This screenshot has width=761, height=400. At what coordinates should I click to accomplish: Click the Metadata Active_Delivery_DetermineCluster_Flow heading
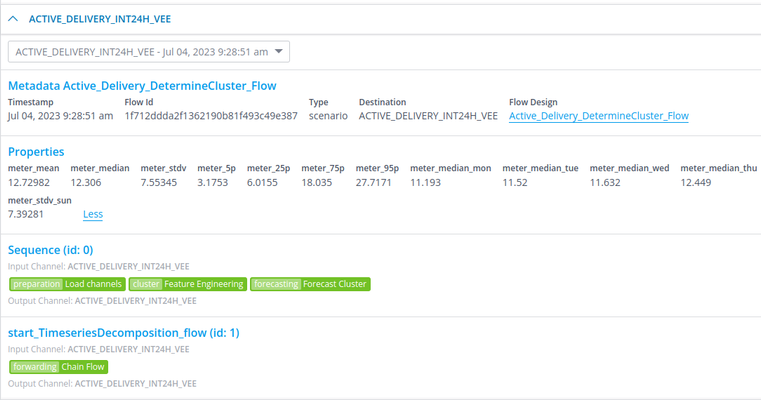click(x=142, y=86)
